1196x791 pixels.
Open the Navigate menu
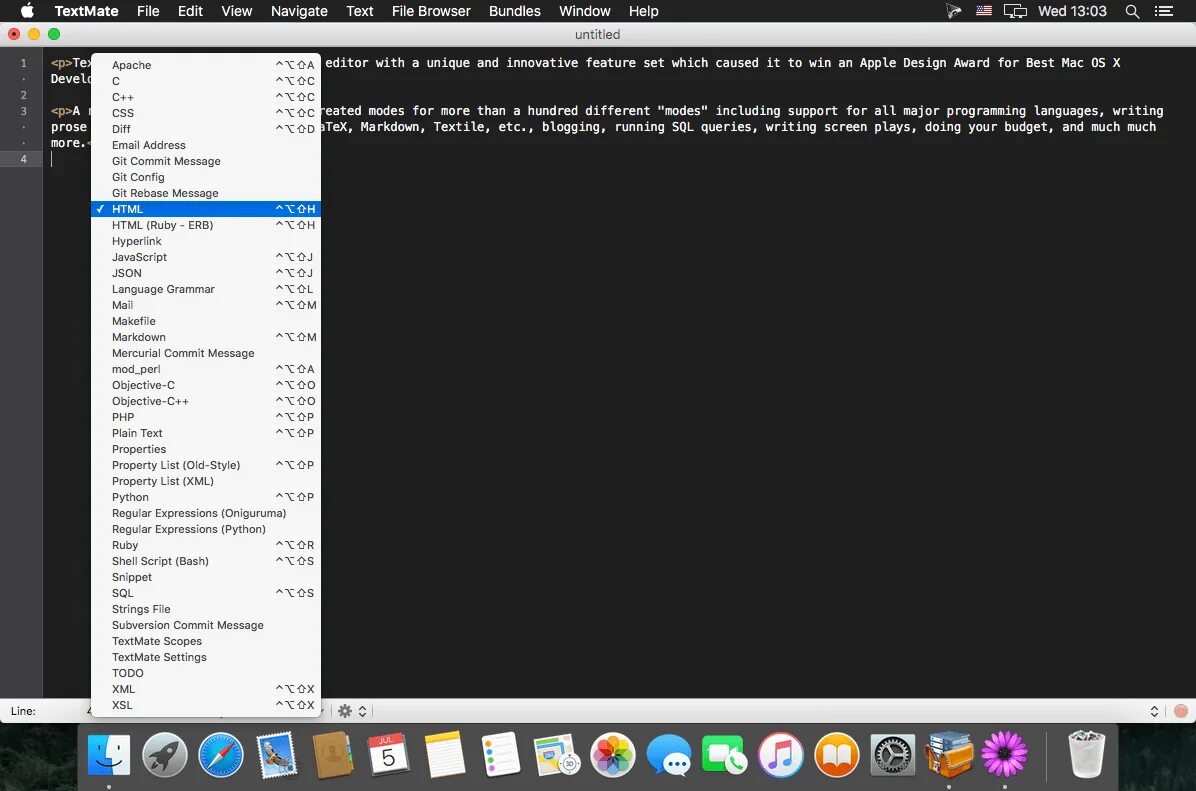(x=299, y=11)
